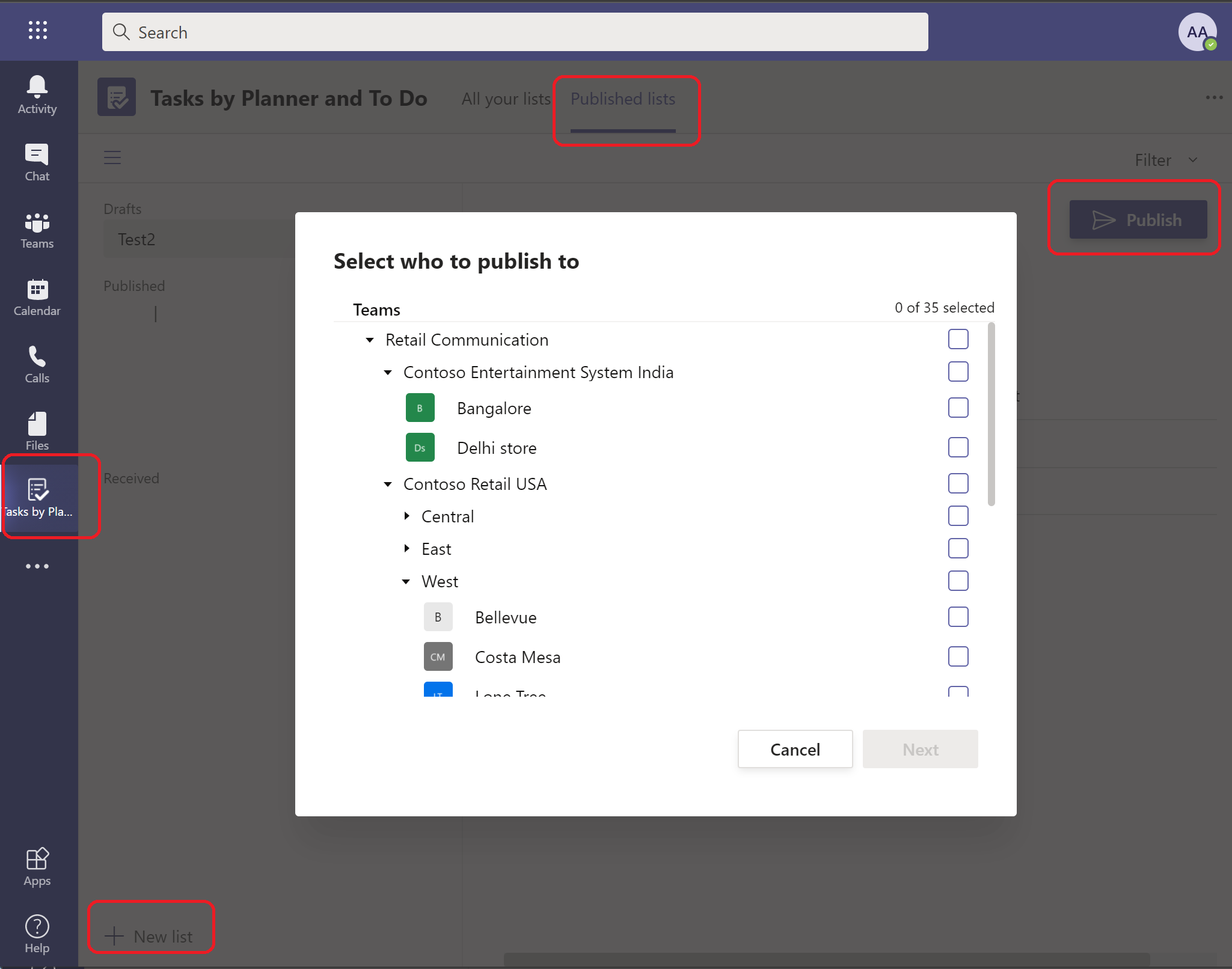Enable the Bellevue team checkbox
The width and height of the screenshot is (1232, 969).
coord(958,616)
